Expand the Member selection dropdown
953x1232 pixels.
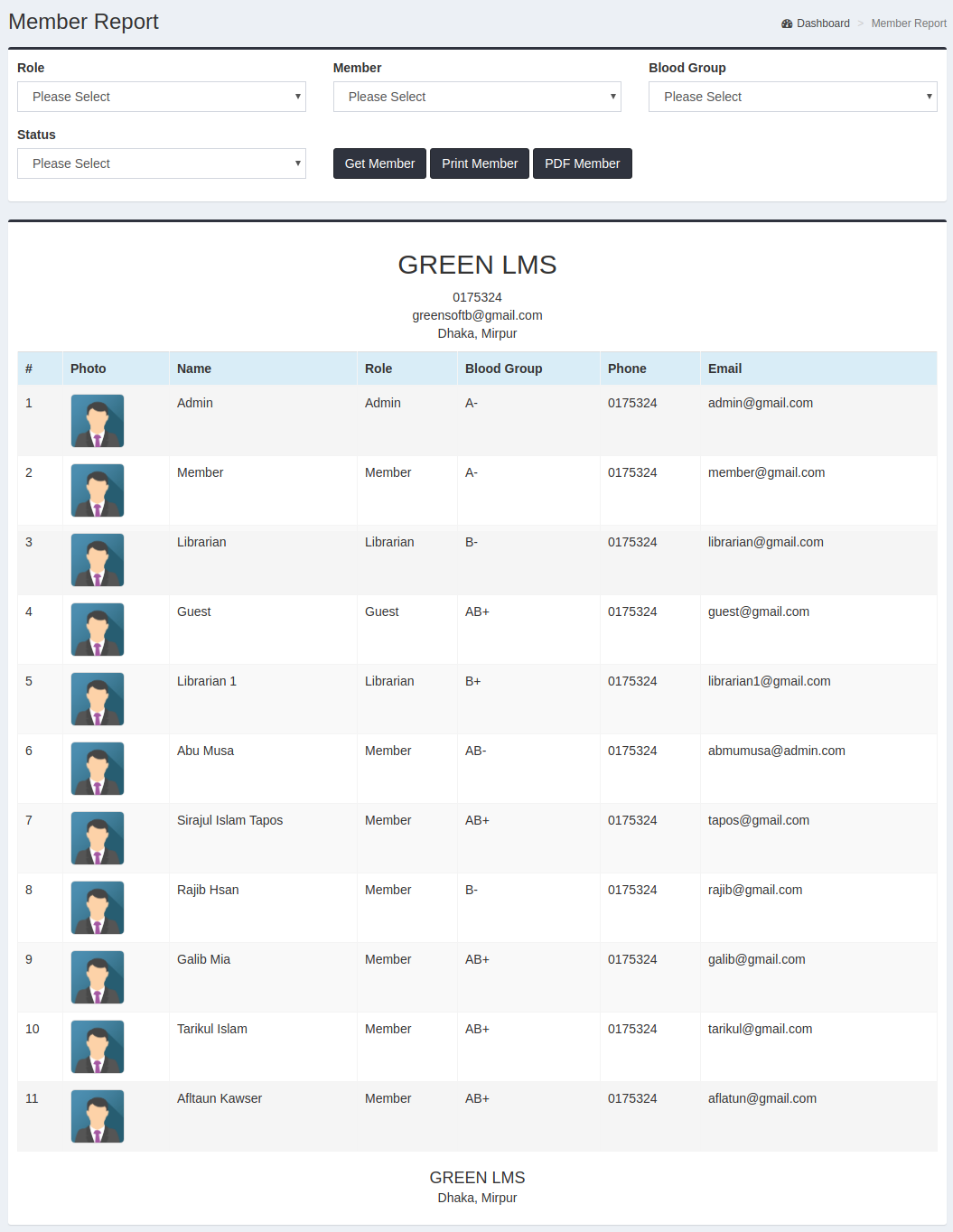[476, 97]
